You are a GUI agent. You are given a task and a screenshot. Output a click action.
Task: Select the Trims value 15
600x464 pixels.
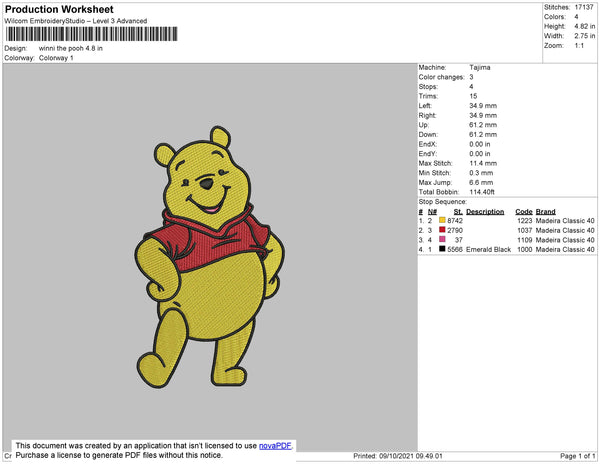coord(473,96)
